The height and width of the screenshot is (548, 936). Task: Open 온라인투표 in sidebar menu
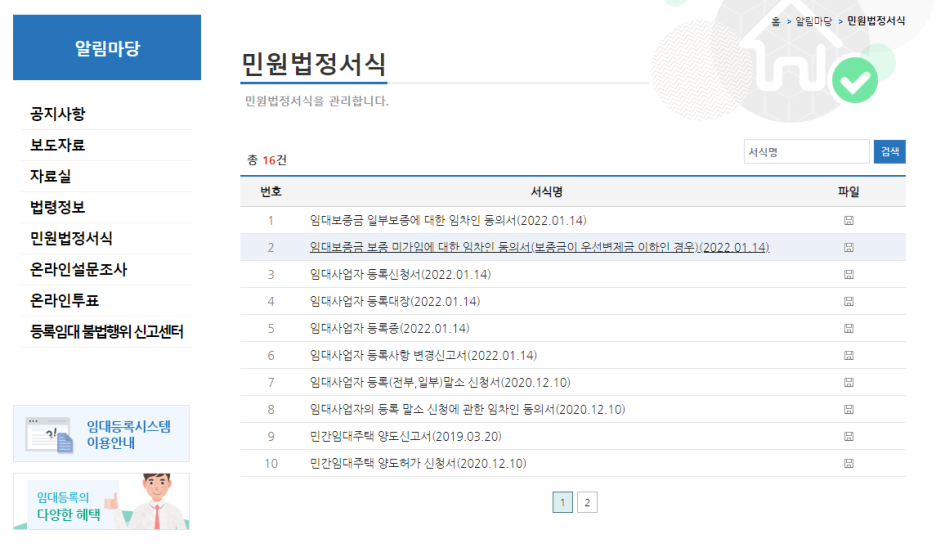coord(64,300)
